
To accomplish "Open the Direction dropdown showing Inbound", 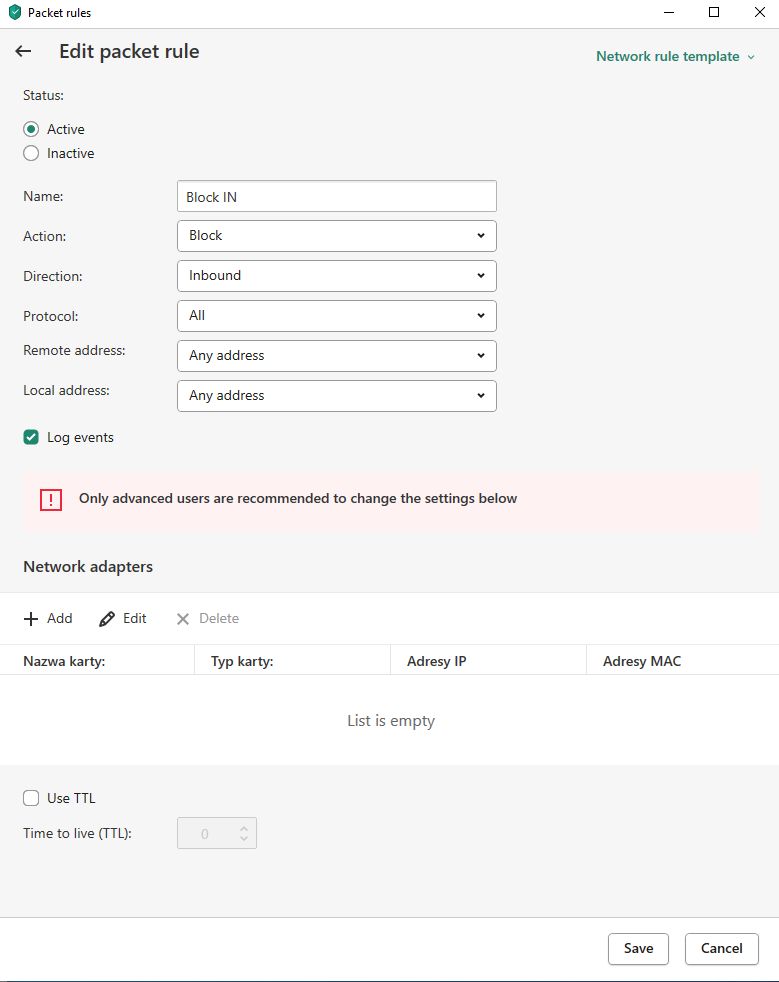I will click(336, 276).
